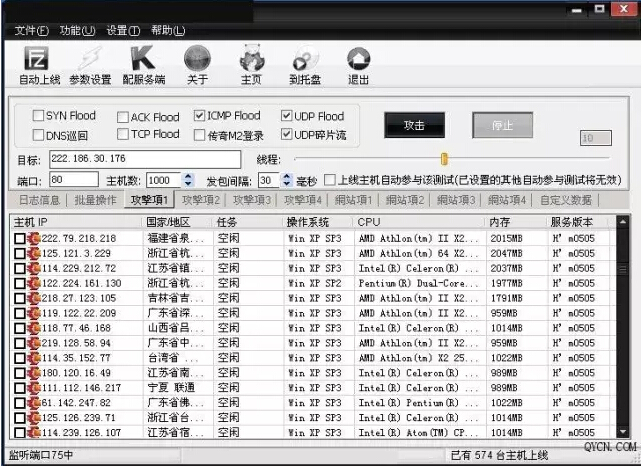Screen dimensions: 643x468
Task: Click into the 端口 input field
Action: tap(73, 181)
